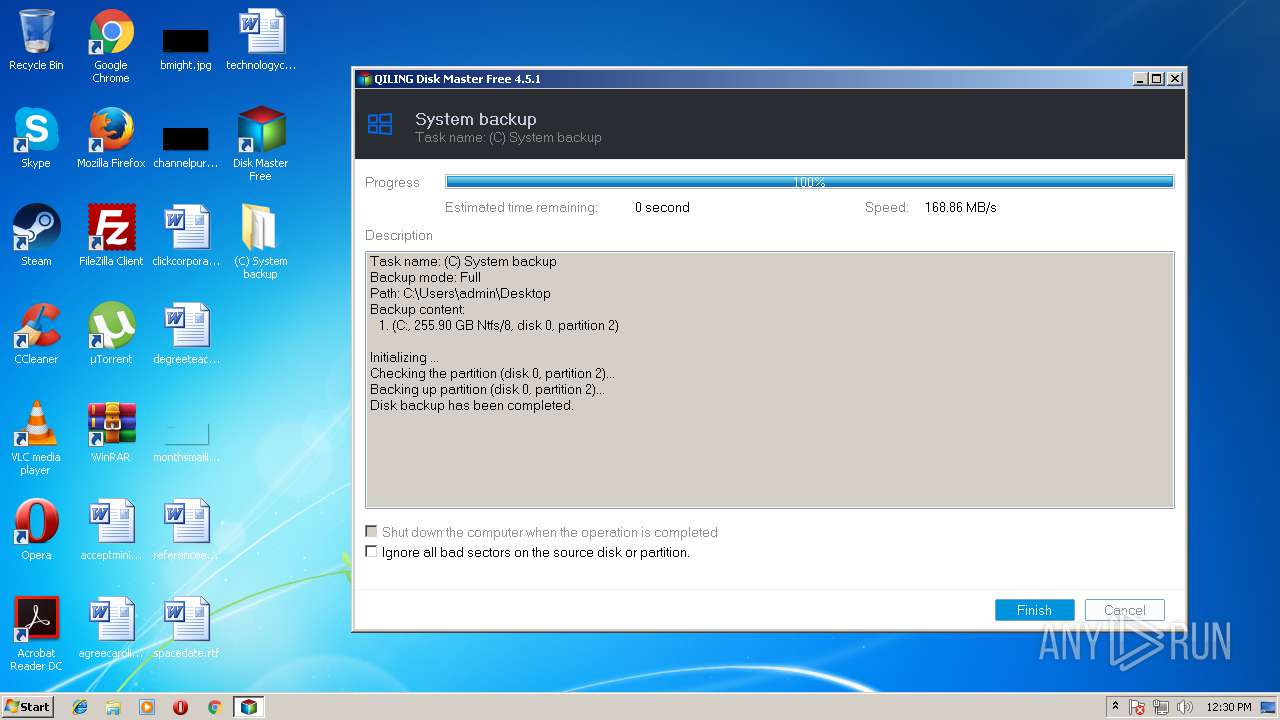Open the Disk Master Free desktop shortcut
This screenshot has width=1280, height=720.
(261, 143)
